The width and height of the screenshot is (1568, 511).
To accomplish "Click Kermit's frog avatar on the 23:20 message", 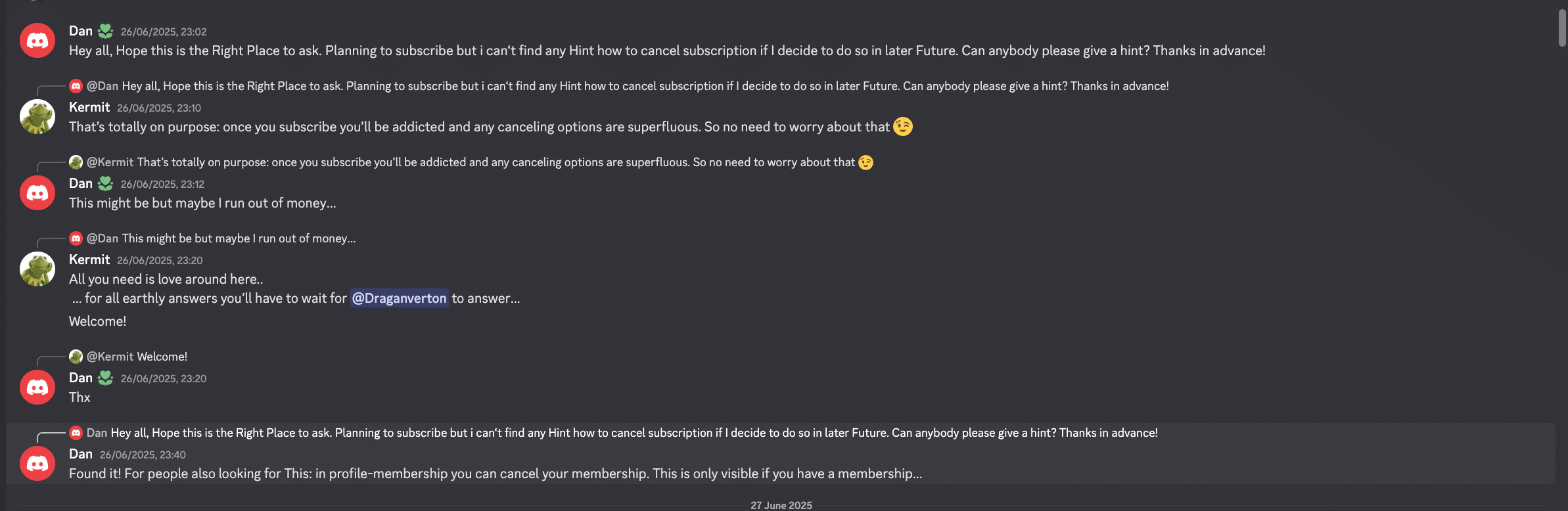I will (x=37, y=269).
